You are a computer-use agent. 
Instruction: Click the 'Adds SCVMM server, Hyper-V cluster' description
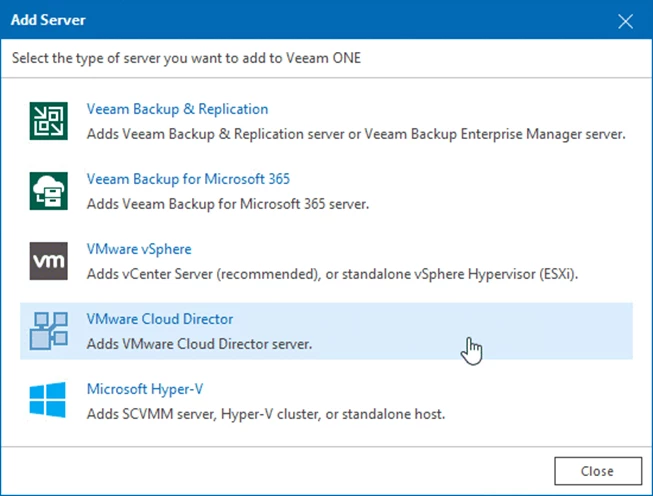coord(265,413)
